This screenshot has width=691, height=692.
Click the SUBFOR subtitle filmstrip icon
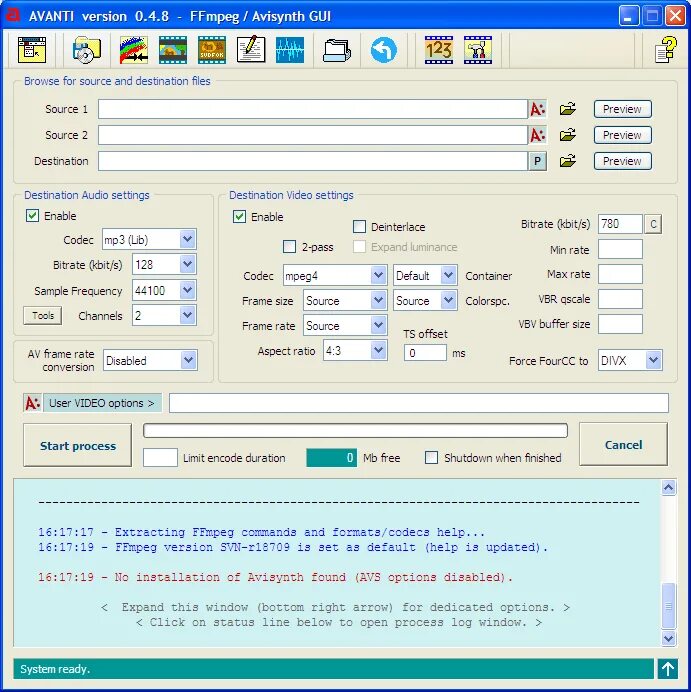pyautogui.click(x=212, y=50)
